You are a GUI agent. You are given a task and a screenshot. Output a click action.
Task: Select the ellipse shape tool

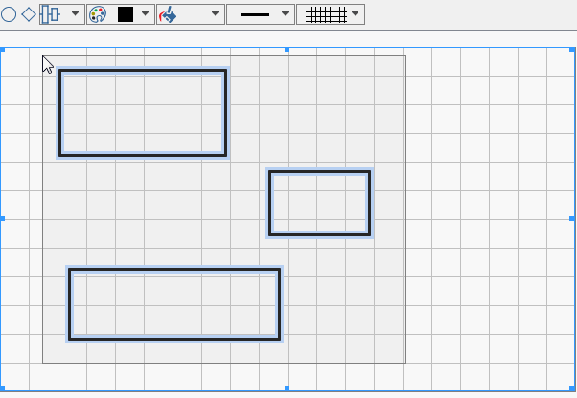pos(8,14)
